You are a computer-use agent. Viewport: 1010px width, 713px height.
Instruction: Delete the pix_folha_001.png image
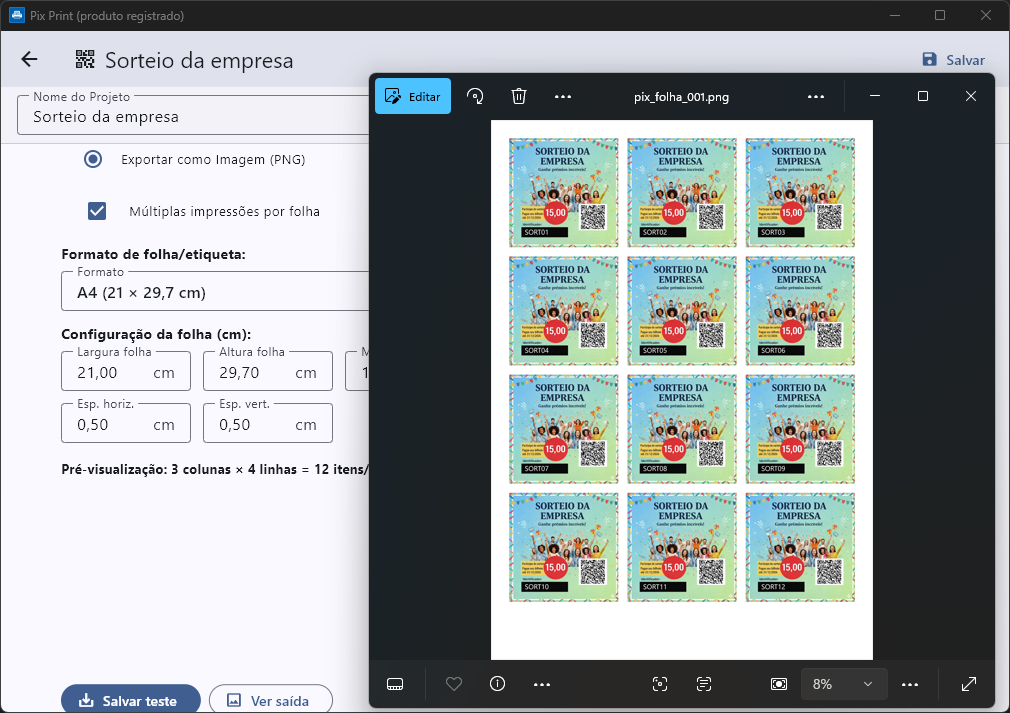click(x=519, y=96)
